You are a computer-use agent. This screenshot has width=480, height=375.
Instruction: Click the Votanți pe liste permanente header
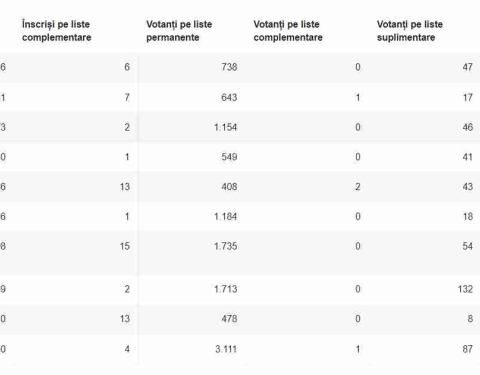point(179,31)
